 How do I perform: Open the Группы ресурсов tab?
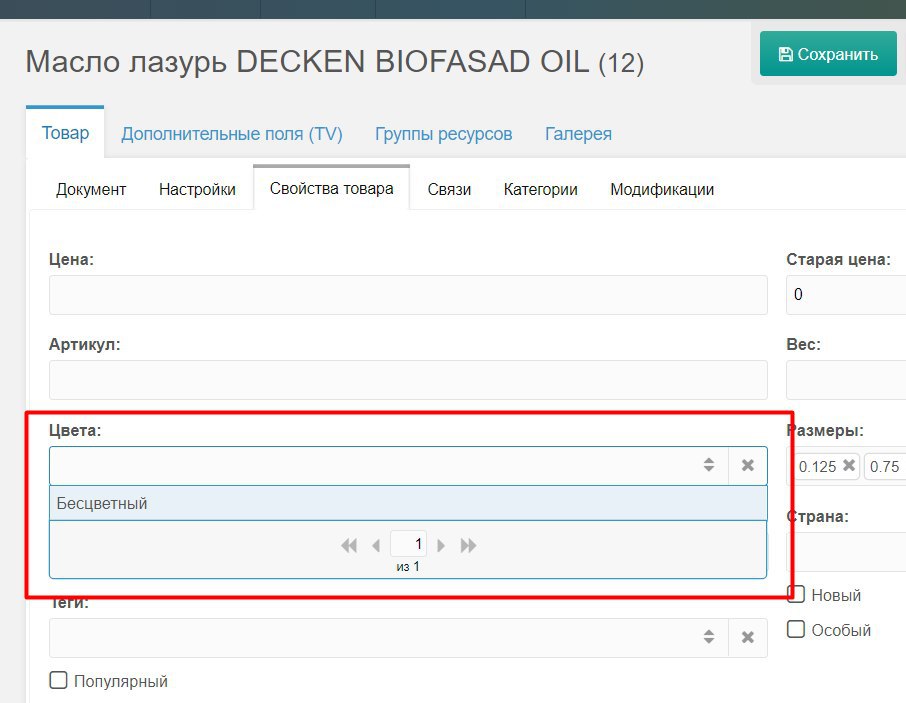444,134
